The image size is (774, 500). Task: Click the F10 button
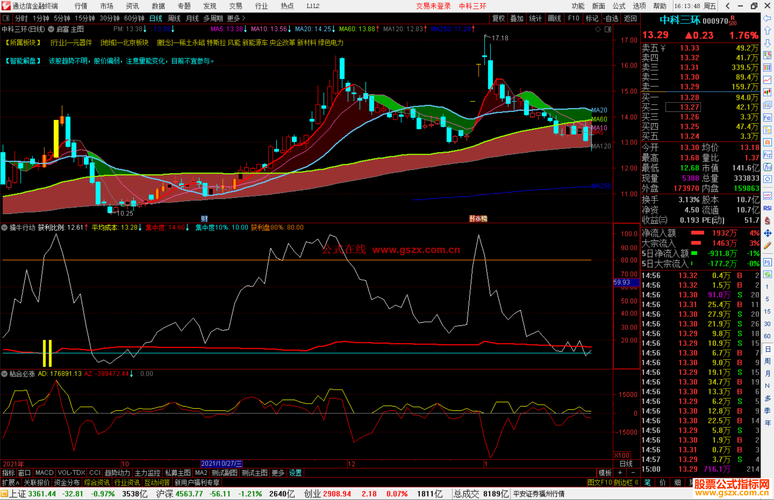coord(573,18)
